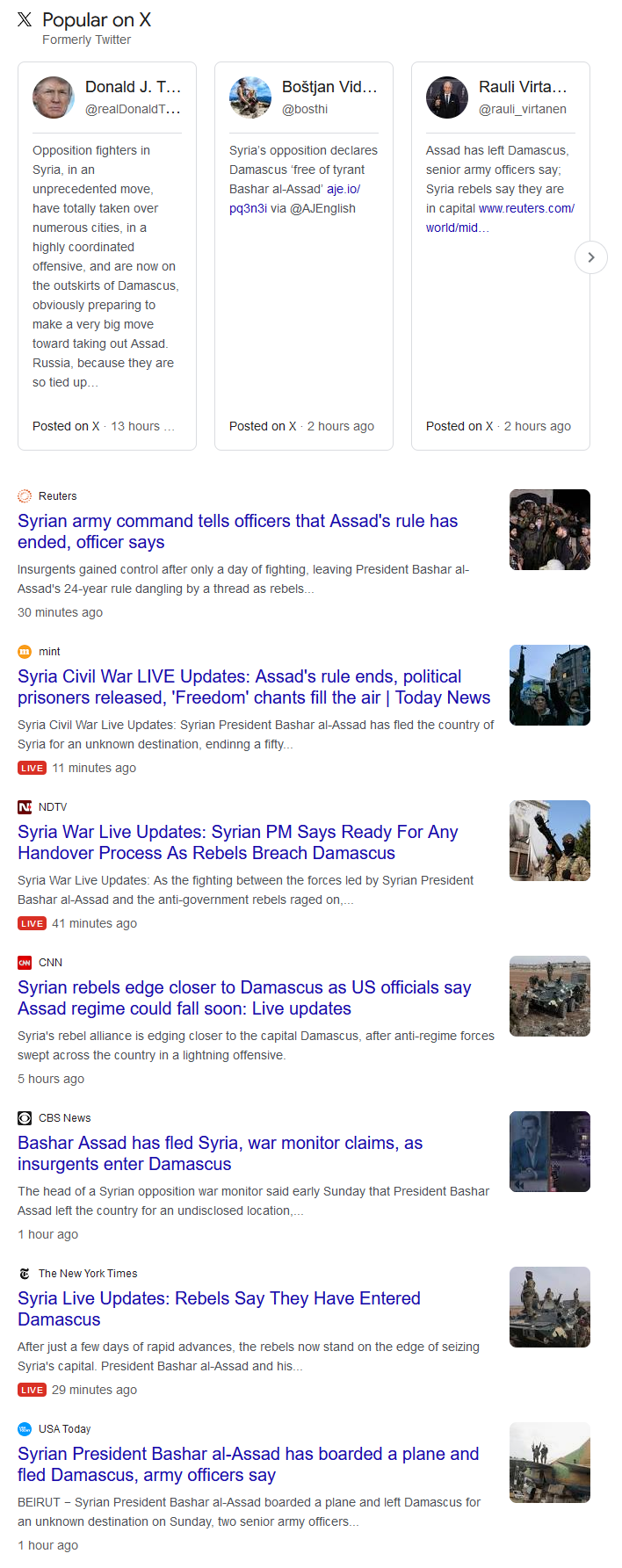This screenshot has width=622, height=1568.
Task: Click the USA Today source favicon
Action: 25,1429
